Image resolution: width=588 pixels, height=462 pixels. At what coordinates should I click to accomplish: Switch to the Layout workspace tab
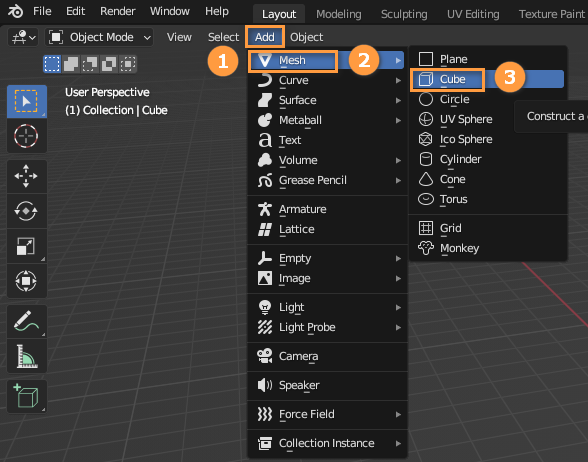click(279, 14)
